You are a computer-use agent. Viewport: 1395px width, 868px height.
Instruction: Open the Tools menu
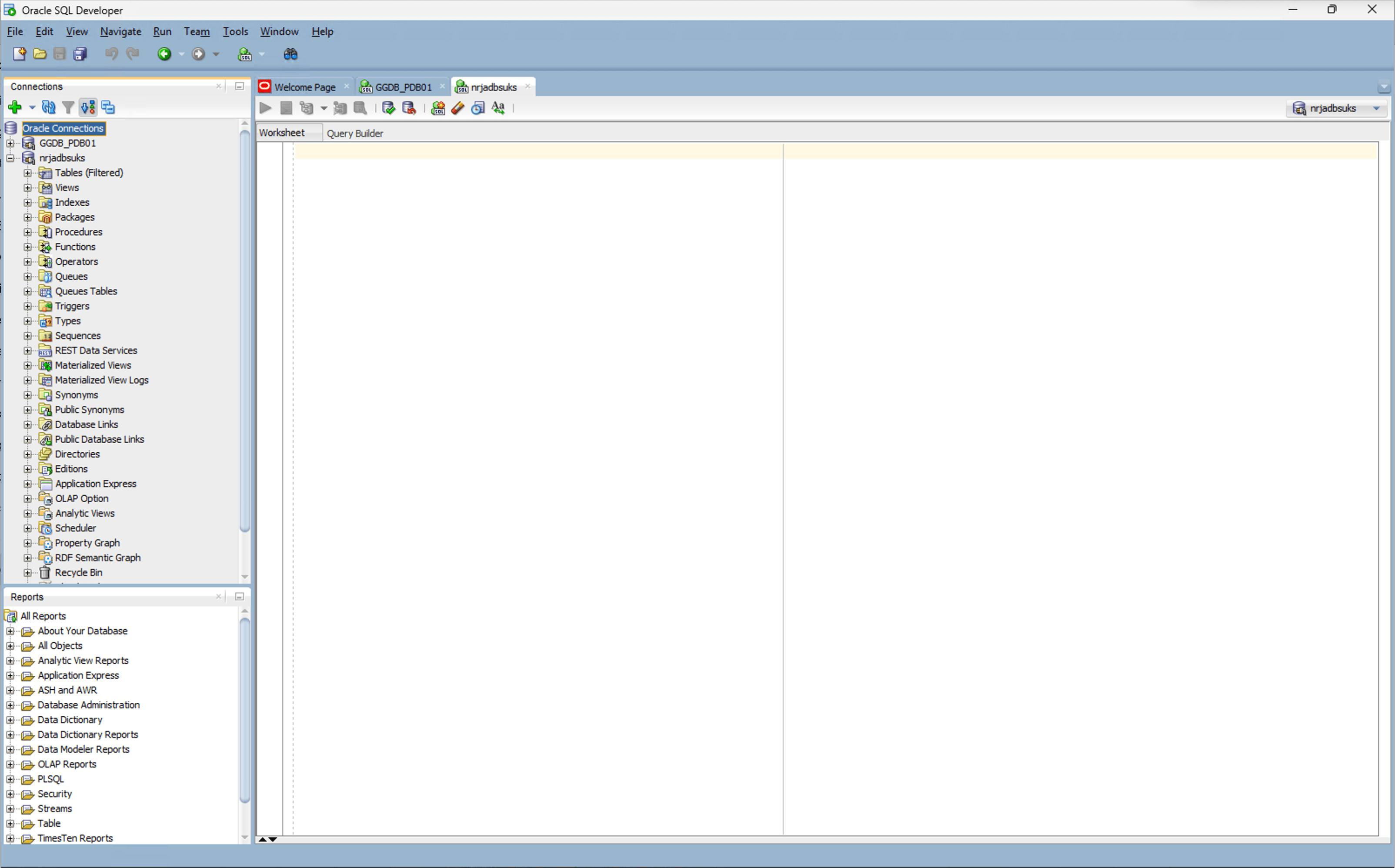(235, 32)
